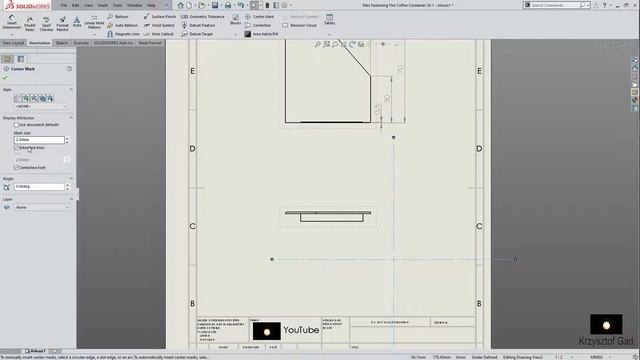Expand the Blocks dropdown arrow
640x360 pixels.
click(x=236, y=34)
